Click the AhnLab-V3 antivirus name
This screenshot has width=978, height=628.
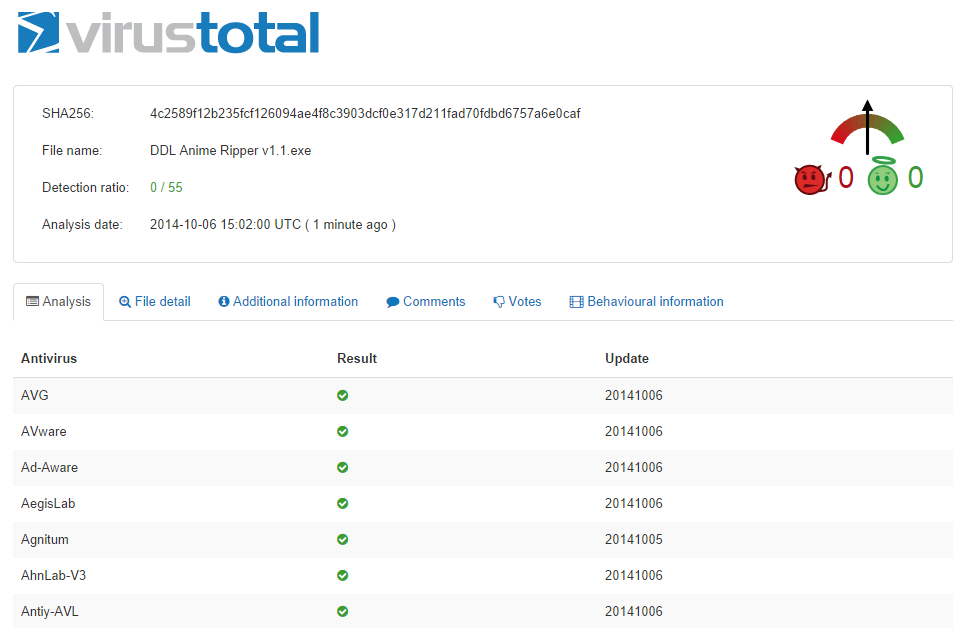click(54, 576)
